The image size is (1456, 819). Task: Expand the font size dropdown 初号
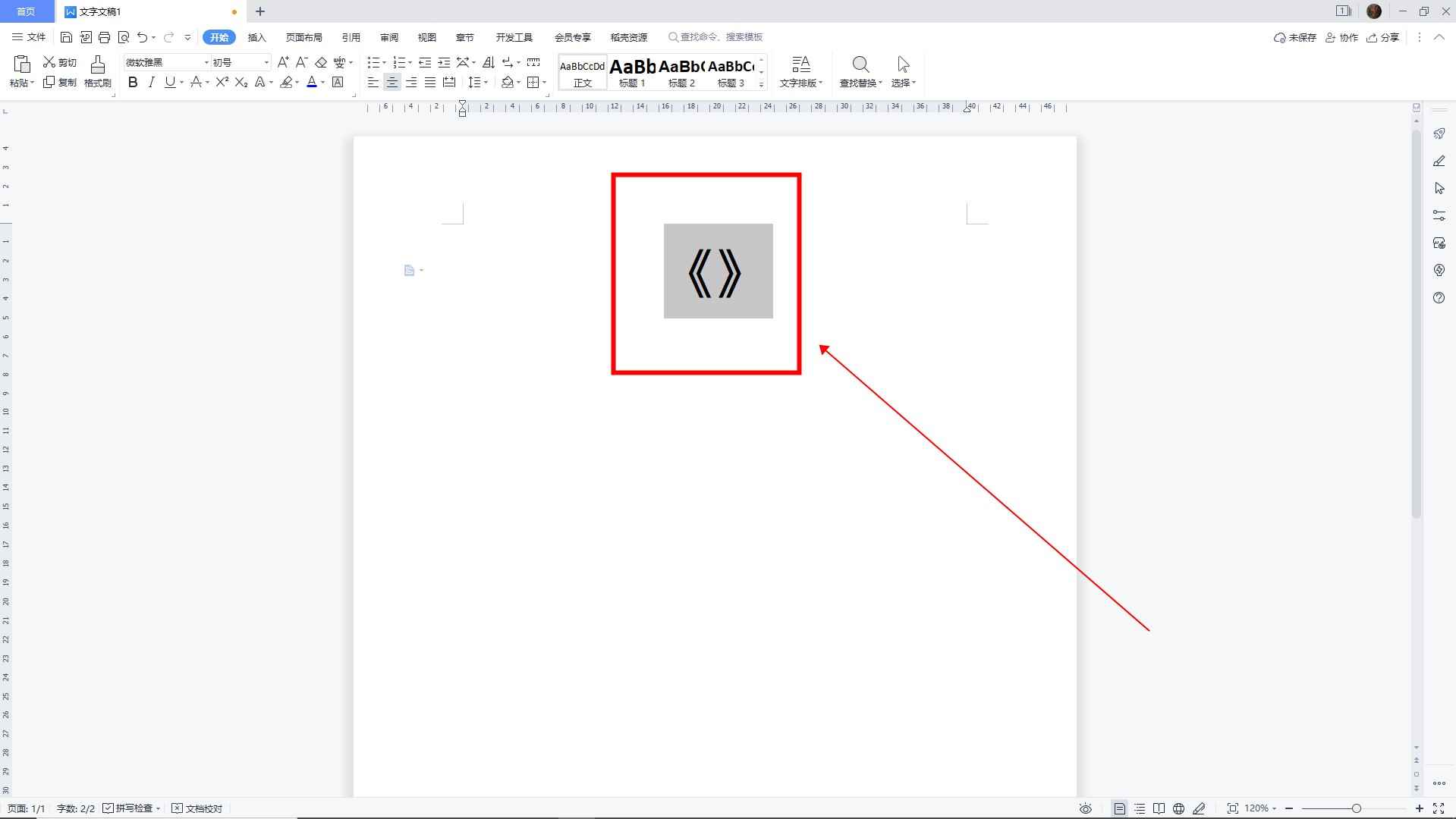pos(266,62)
